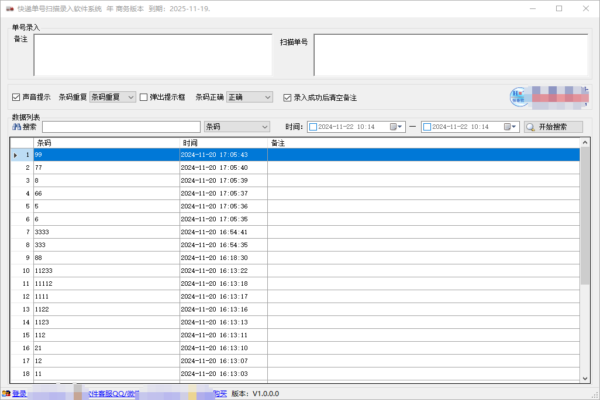Open calendar picker for start time
Screen dimensions: 600x400
[x=400, y=127]
